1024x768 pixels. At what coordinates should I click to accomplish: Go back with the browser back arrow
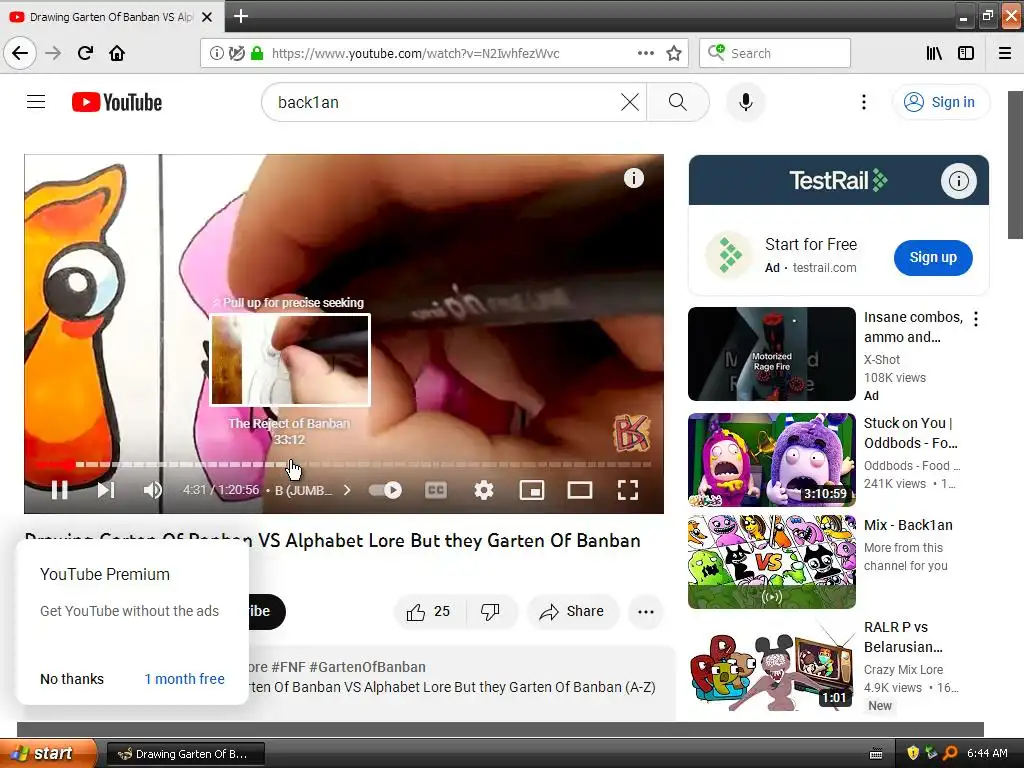[x=20, y=53]
